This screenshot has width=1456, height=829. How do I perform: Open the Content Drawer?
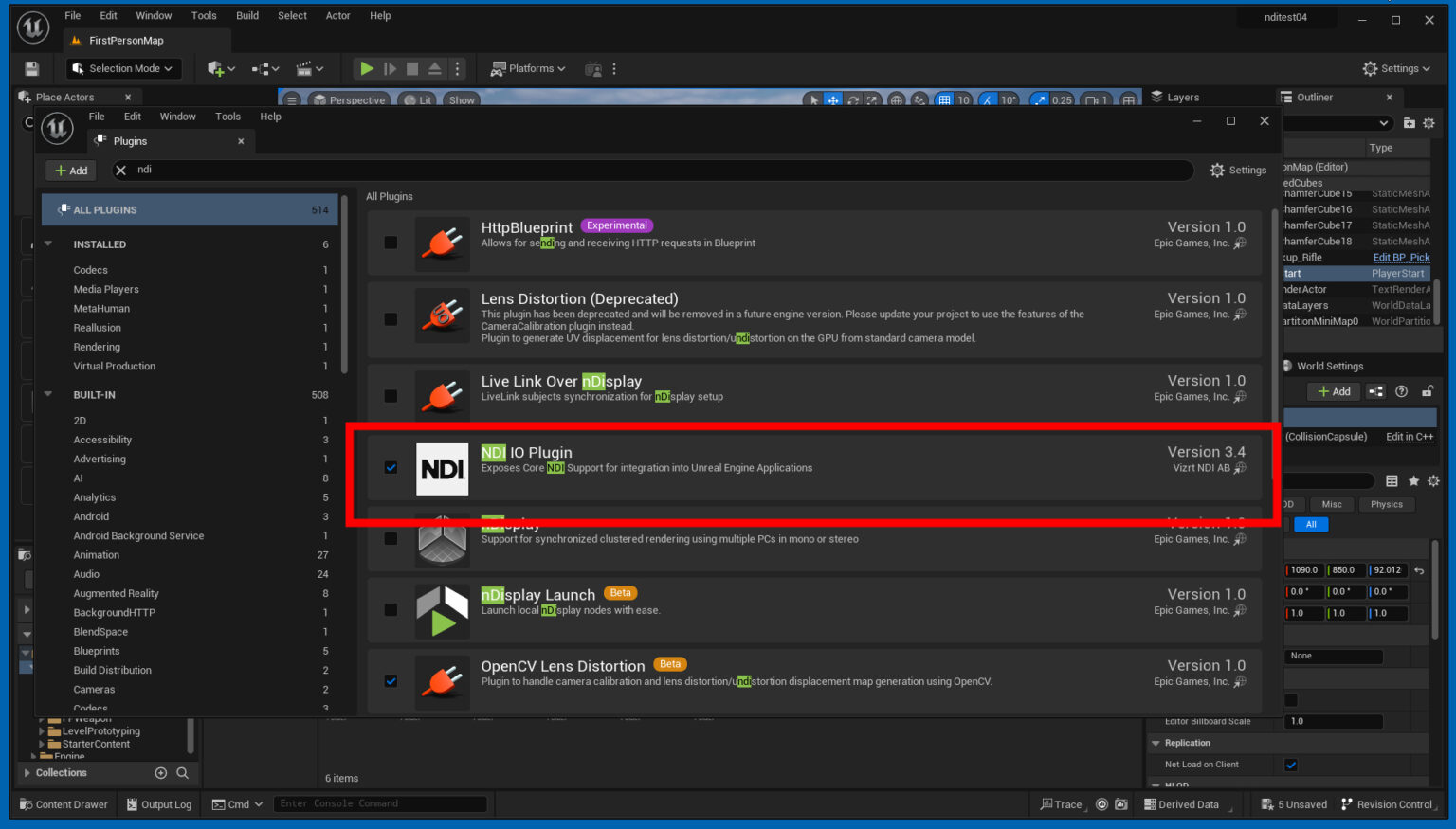(64, 803)
